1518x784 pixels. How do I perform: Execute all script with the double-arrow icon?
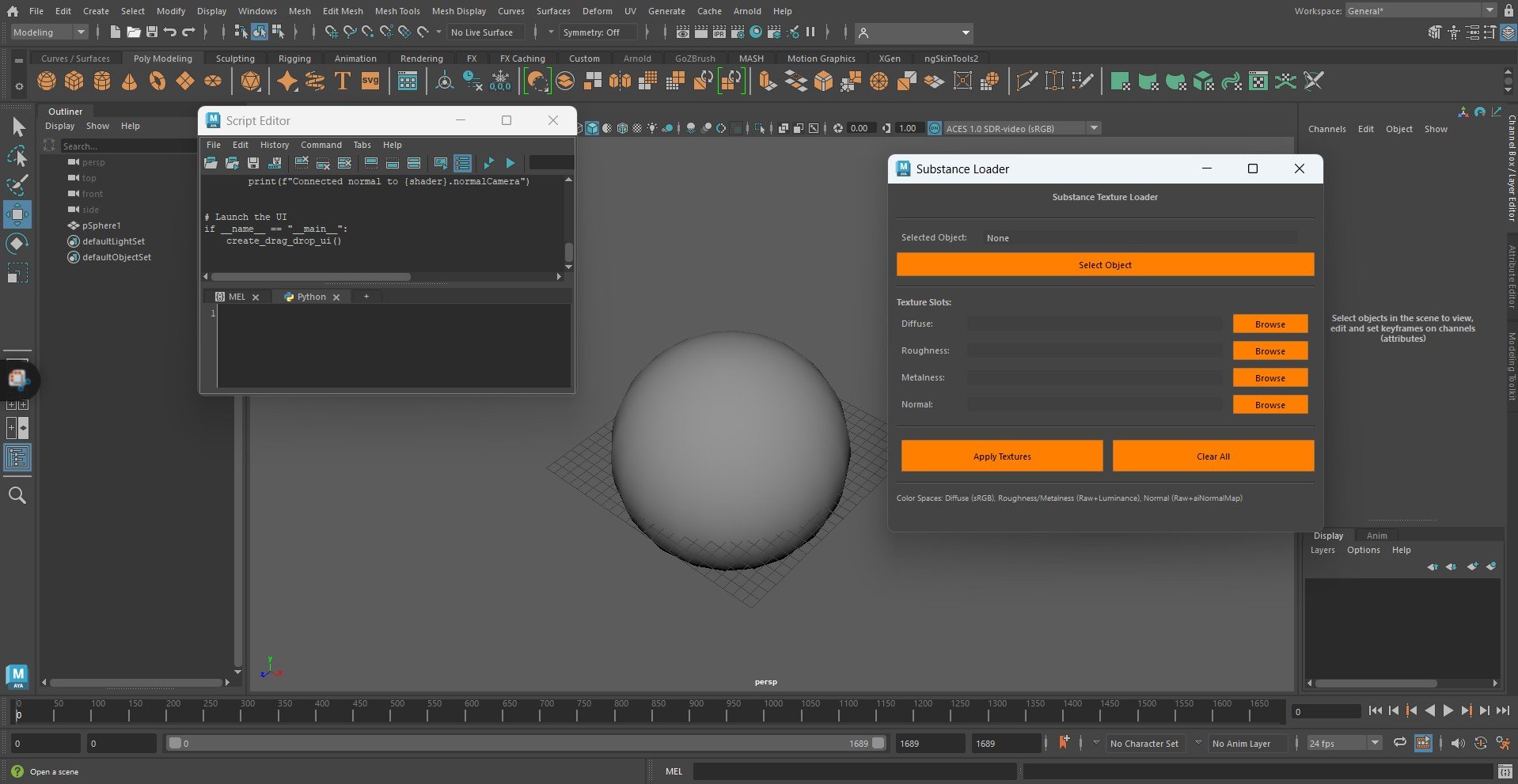[x=488, y=163]
